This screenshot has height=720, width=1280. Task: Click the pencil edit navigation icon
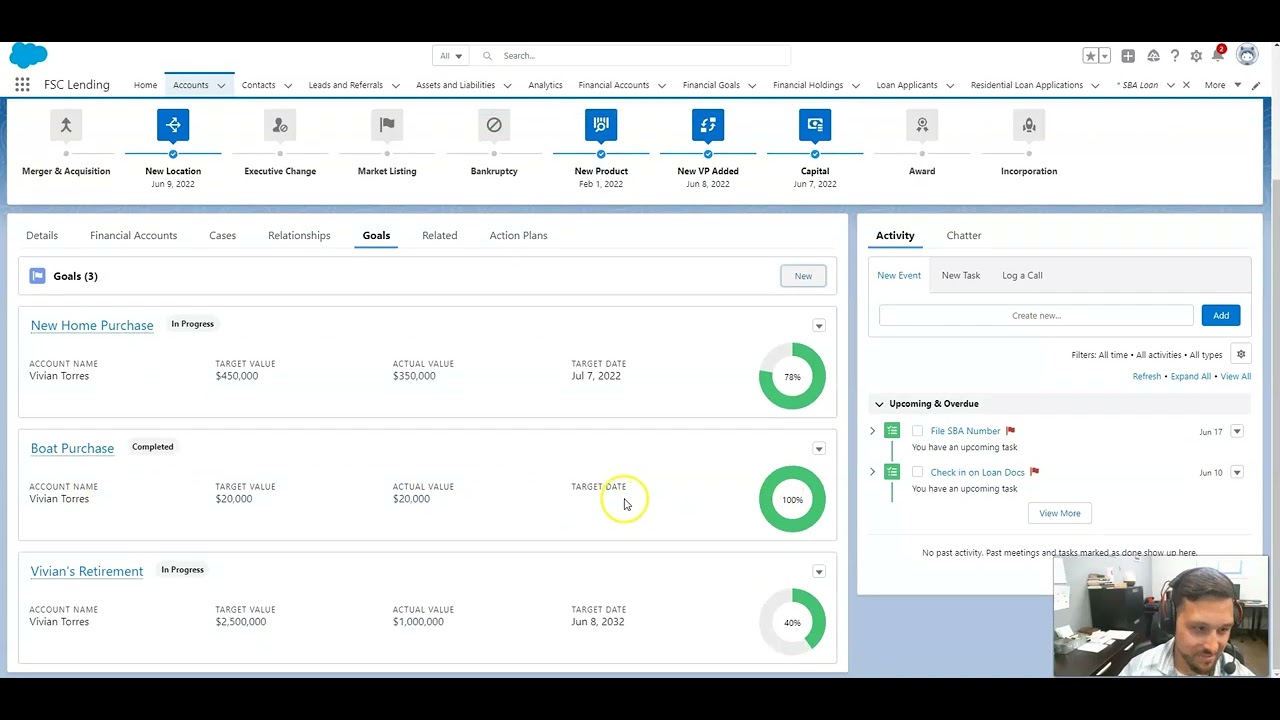click(1257, 85)
